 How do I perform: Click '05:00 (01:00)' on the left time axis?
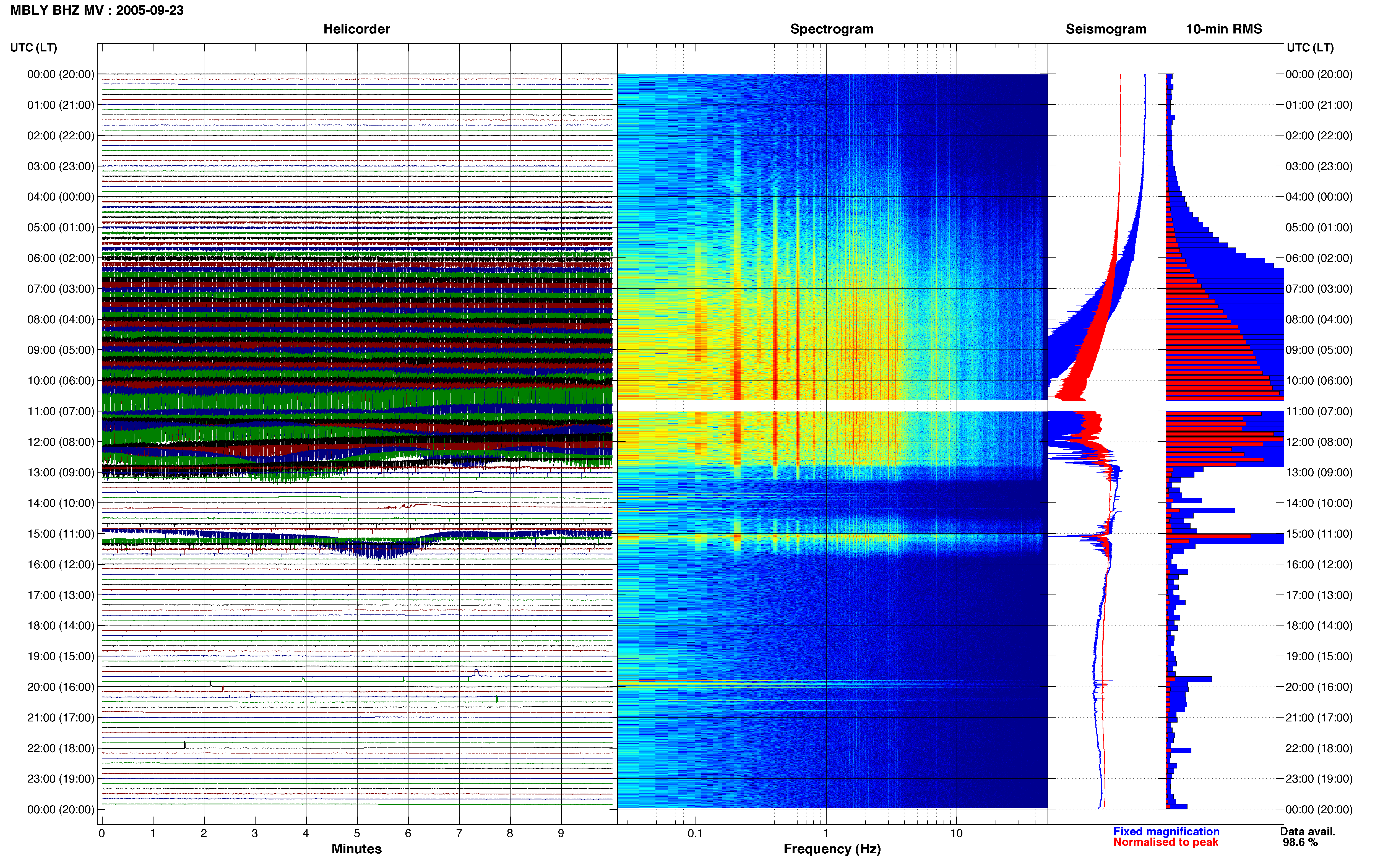pos(61,227)
